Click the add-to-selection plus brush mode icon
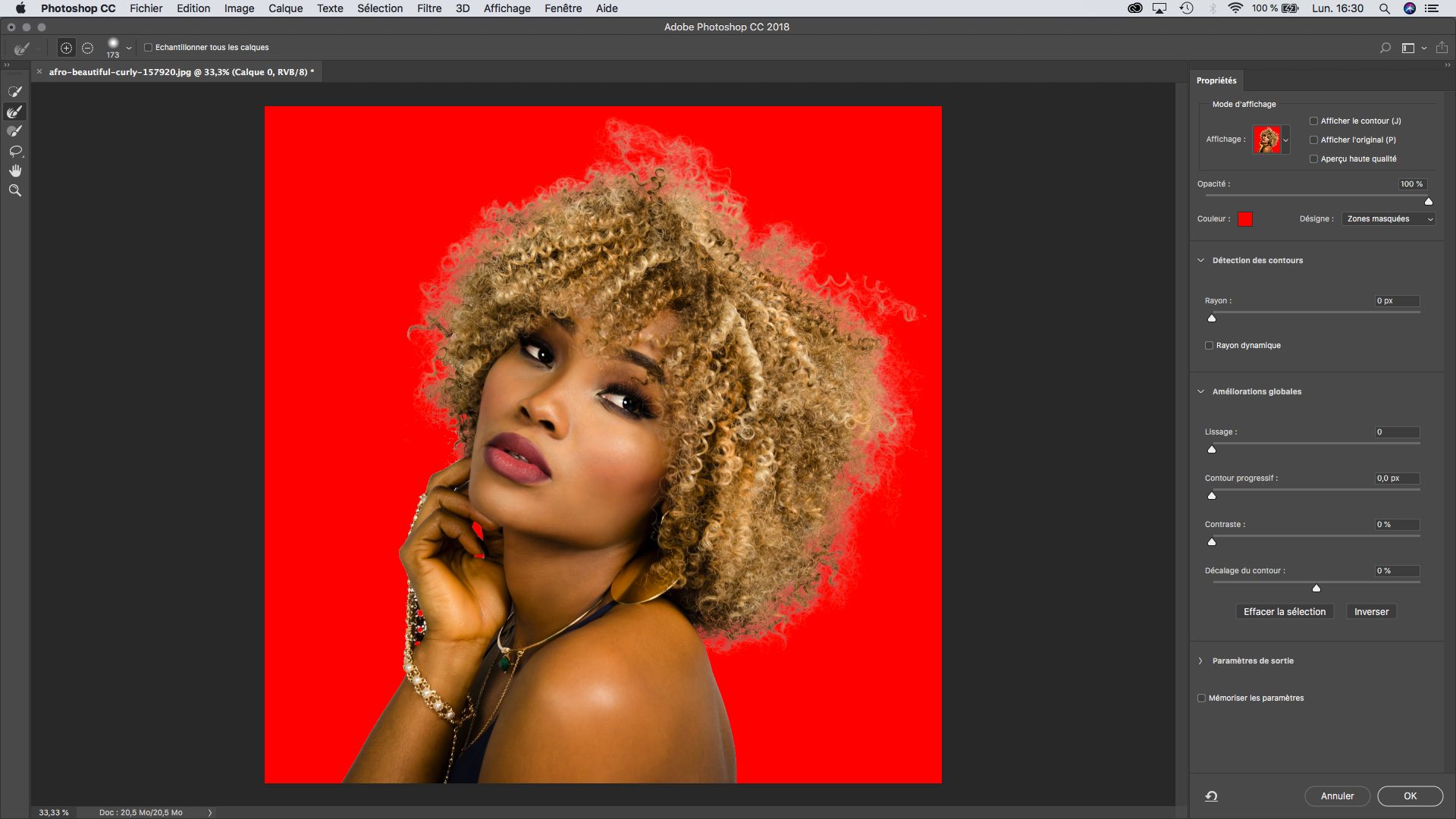 (67, 48)
